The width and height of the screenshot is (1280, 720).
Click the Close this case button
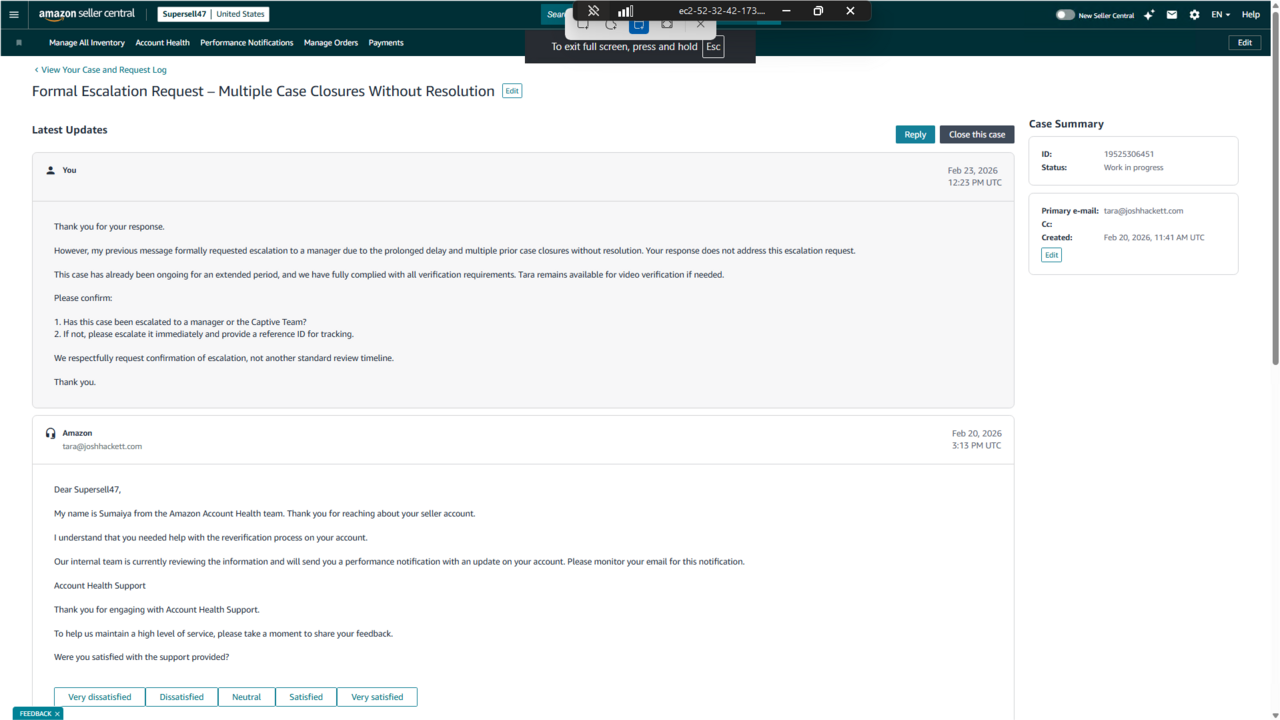pos(977,134)
